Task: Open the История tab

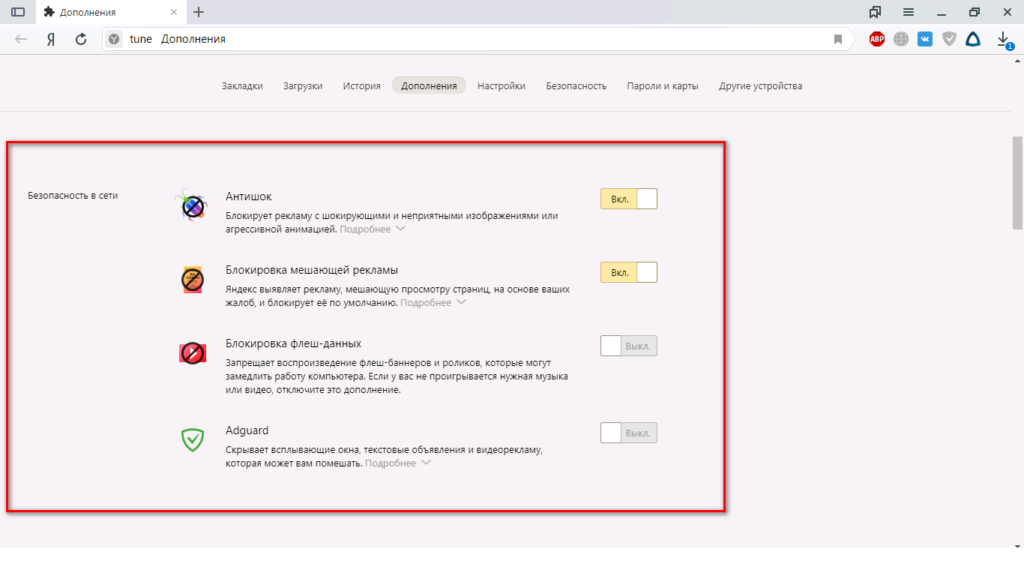Action: [x=362, y=86]
